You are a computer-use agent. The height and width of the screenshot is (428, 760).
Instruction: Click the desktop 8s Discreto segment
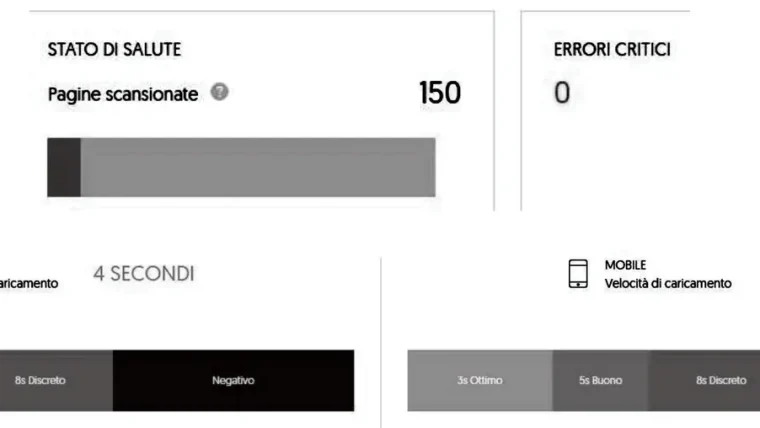pyautogui.click(x=56, y=380)
